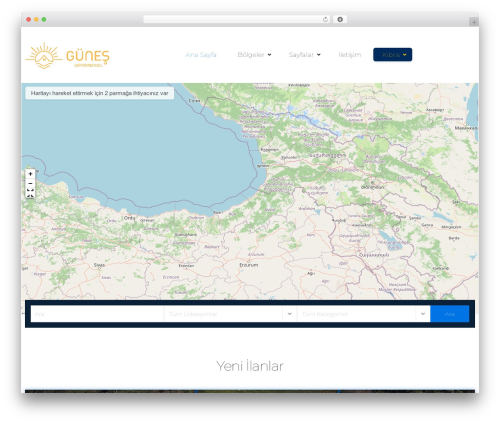The width and height of the screenshot is (500, 423).
Task: Zoom in on the map
Action: tap(30, 174)
